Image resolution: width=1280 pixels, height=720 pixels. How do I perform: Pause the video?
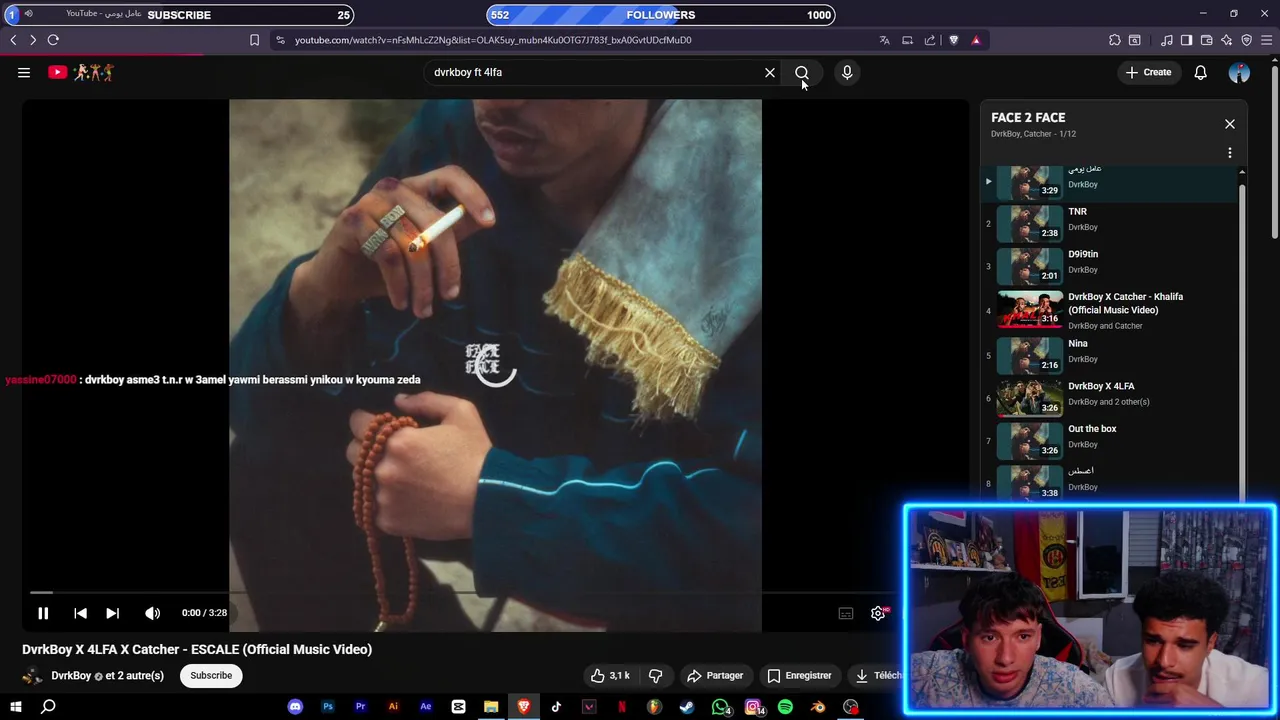click(x=43, y=613)
